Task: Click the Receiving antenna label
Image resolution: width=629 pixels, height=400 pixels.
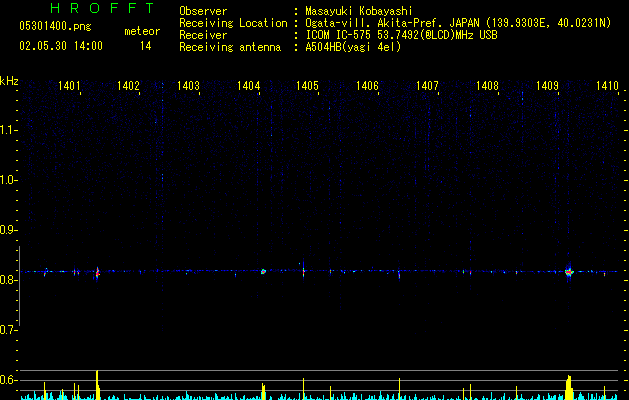Action: coord(230,47)
